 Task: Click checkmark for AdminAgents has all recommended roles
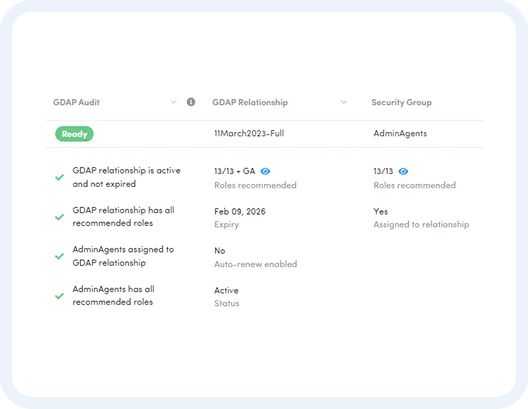[60, 296]
